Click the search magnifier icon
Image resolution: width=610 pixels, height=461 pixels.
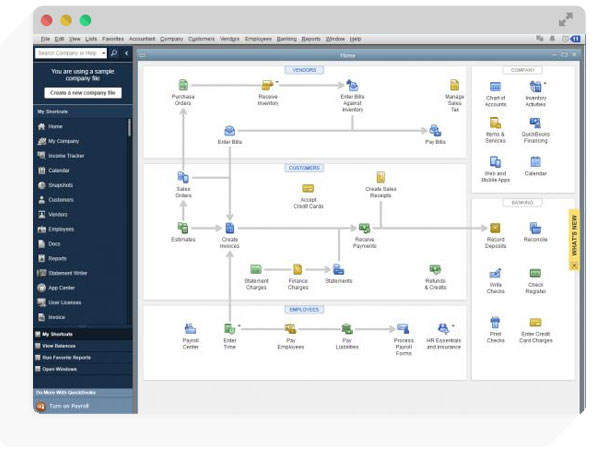[114, 53]
